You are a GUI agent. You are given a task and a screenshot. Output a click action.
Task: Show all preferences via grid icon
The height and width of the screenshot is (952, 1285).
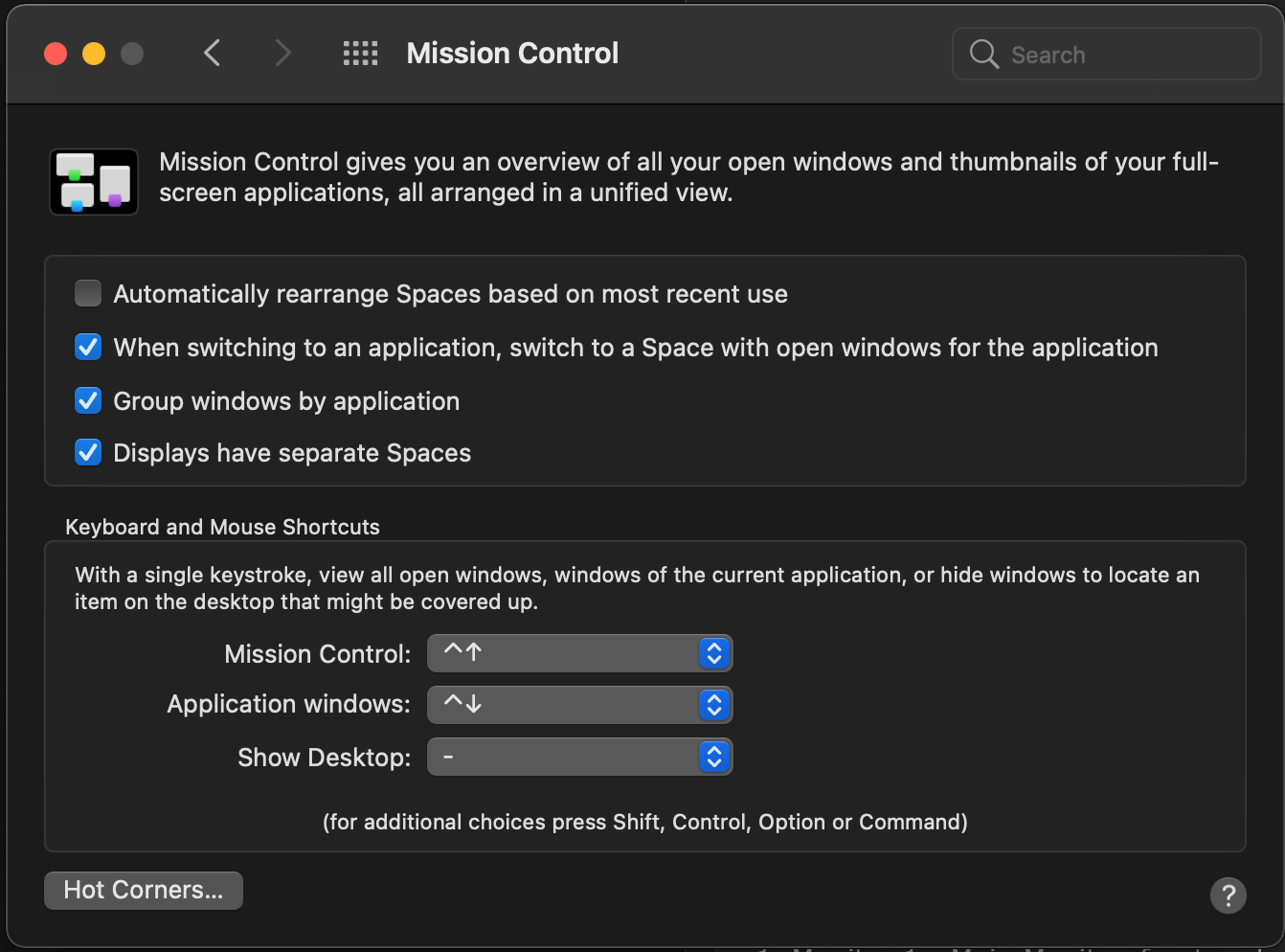(x=360, y=53)
